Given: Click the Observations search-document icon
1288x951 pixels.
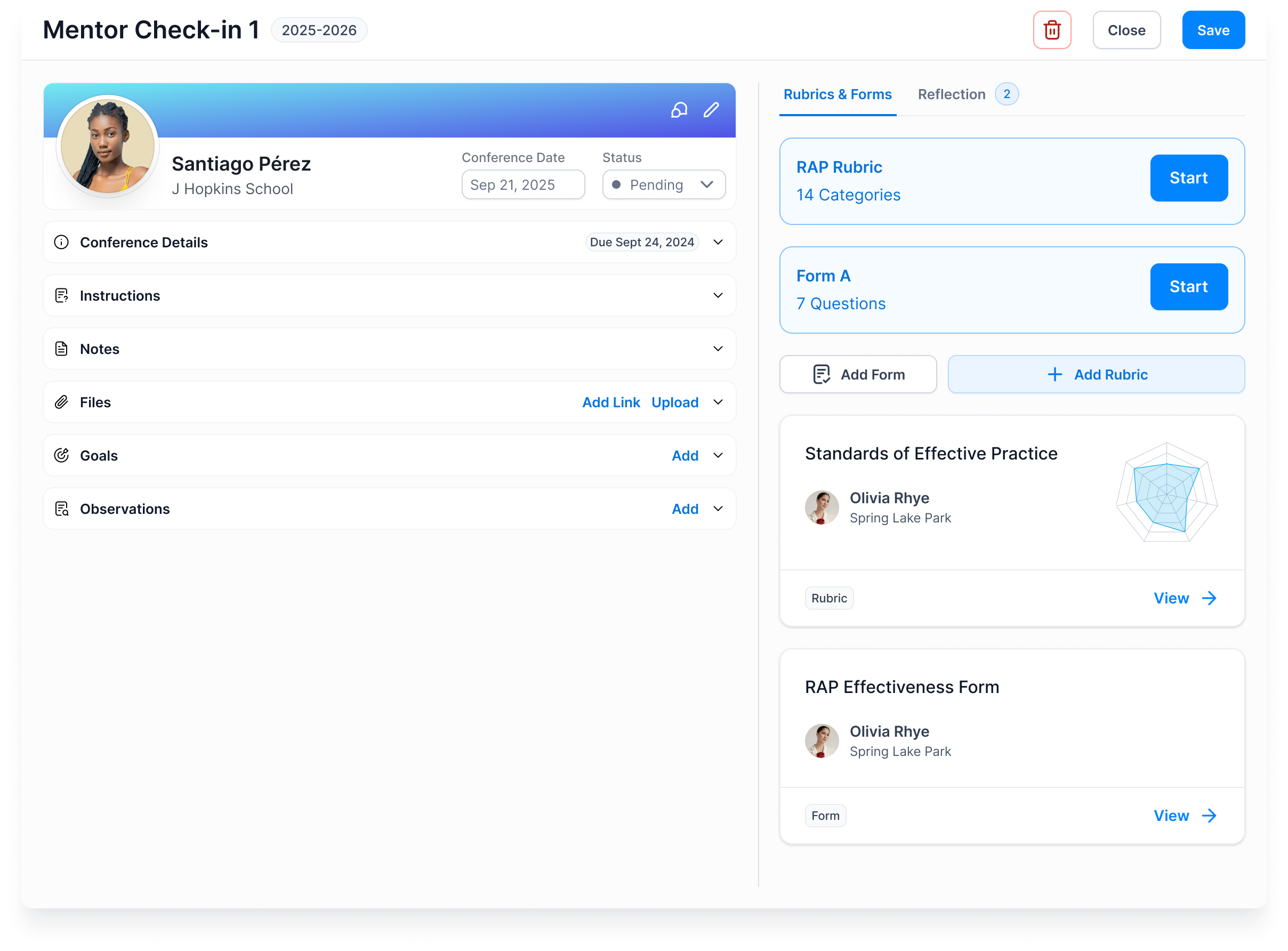Looking at the screenshot, I should click(x=62, y=509).
